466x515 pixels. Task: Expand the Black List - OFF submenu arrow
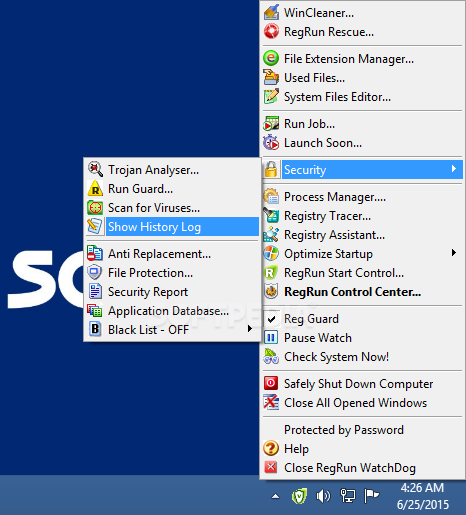point(250,329)
